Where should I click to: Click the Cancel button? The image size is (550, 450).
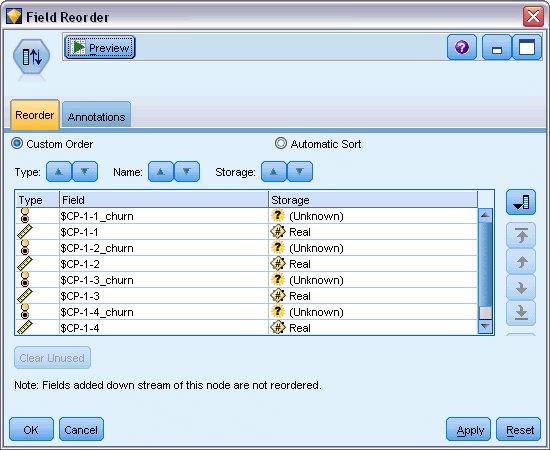coord(81,429)
